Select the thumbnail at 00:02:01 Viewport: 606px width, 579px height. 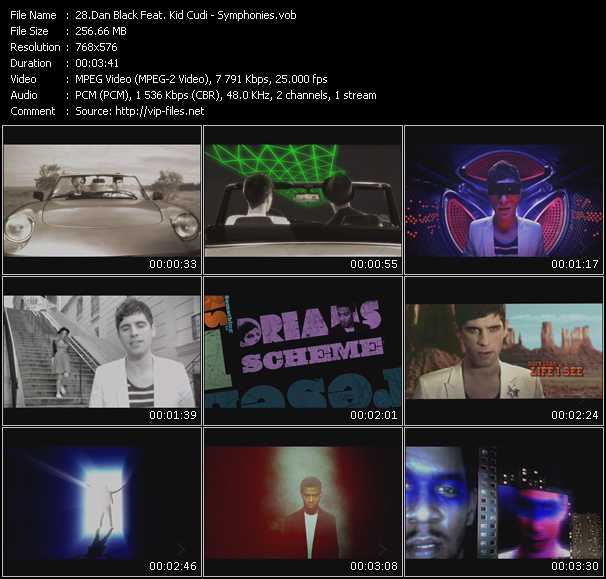point(303,351)
